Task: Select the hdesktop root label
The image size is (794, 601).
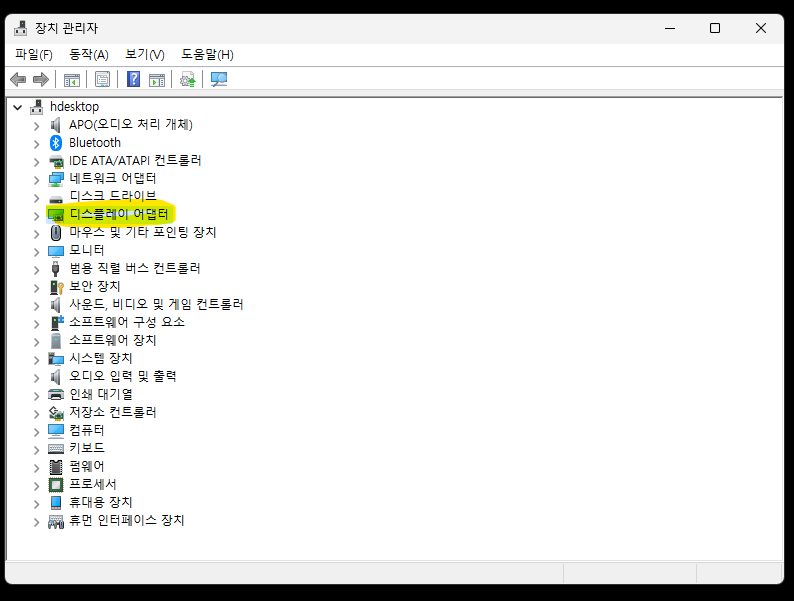Action: tap(74, 107)
